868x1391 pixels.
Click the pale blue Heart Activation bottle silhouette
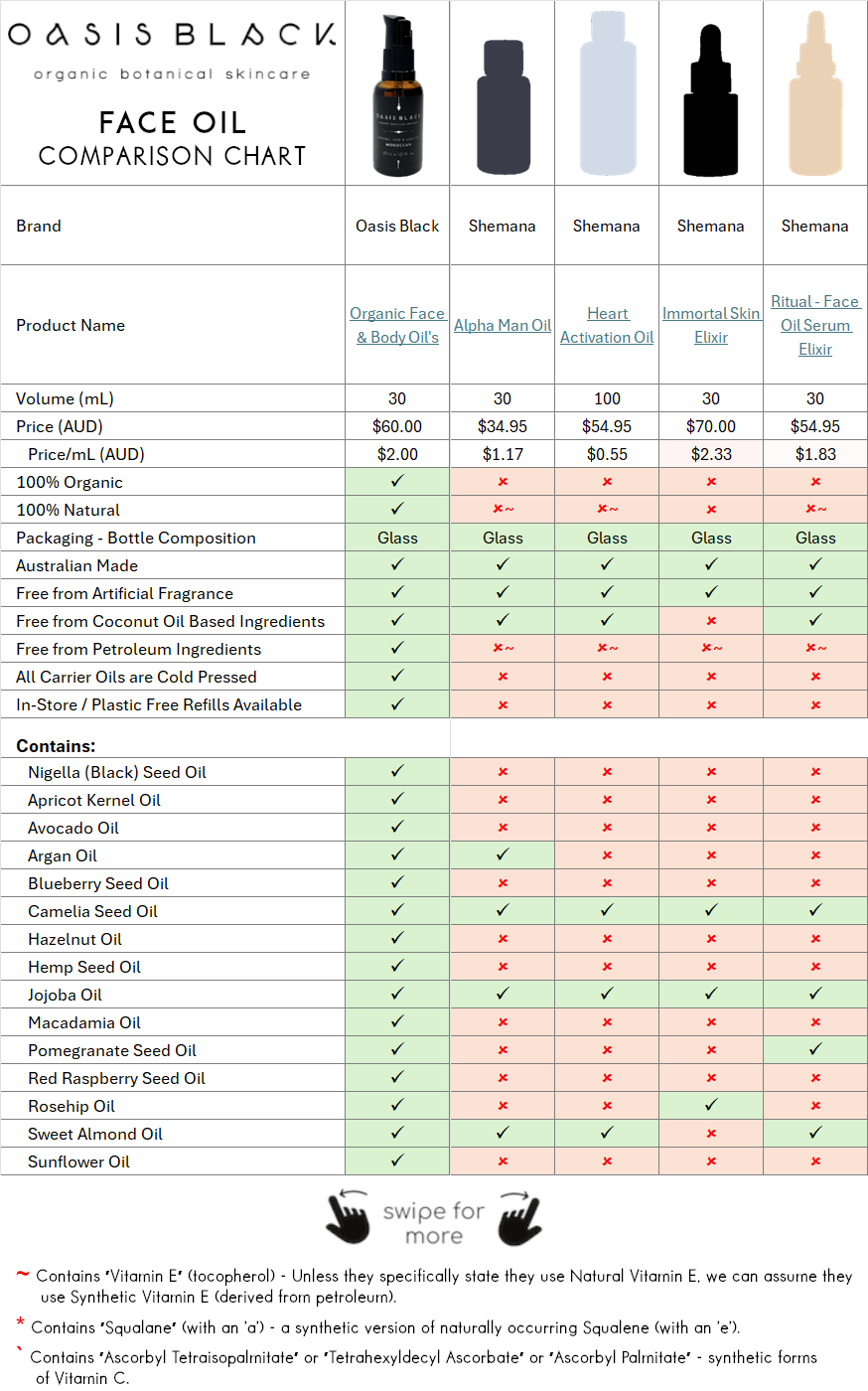tap(607, 92)
